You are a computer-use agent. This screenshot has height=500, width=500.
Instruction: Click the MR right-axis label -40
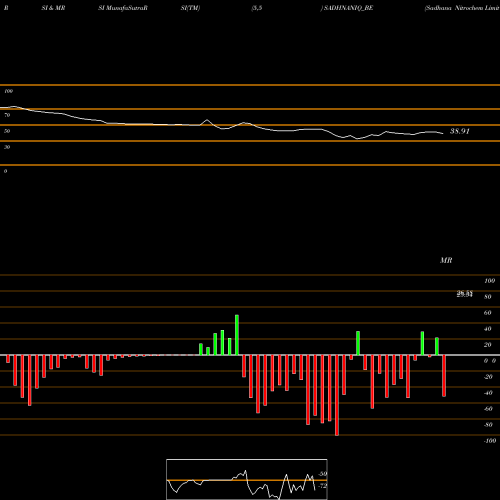pyautogui.click(x=488, y=393)
